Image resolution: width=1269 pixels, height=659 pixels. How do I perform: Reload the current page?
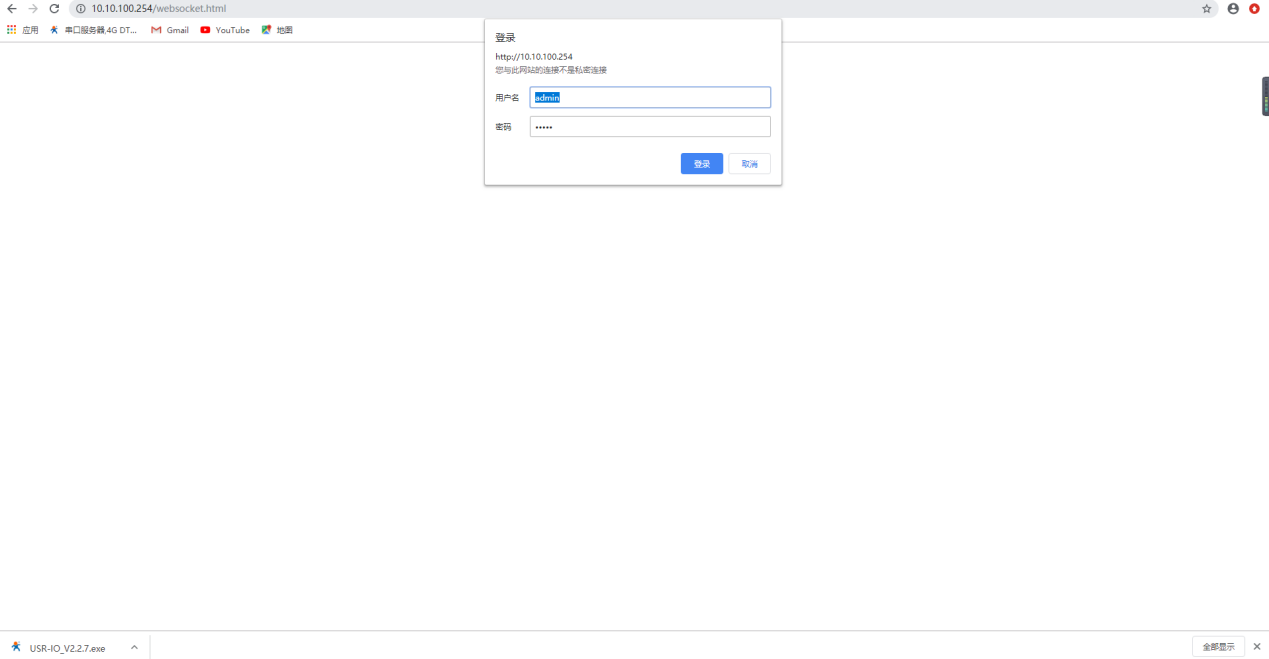(54, 8)
